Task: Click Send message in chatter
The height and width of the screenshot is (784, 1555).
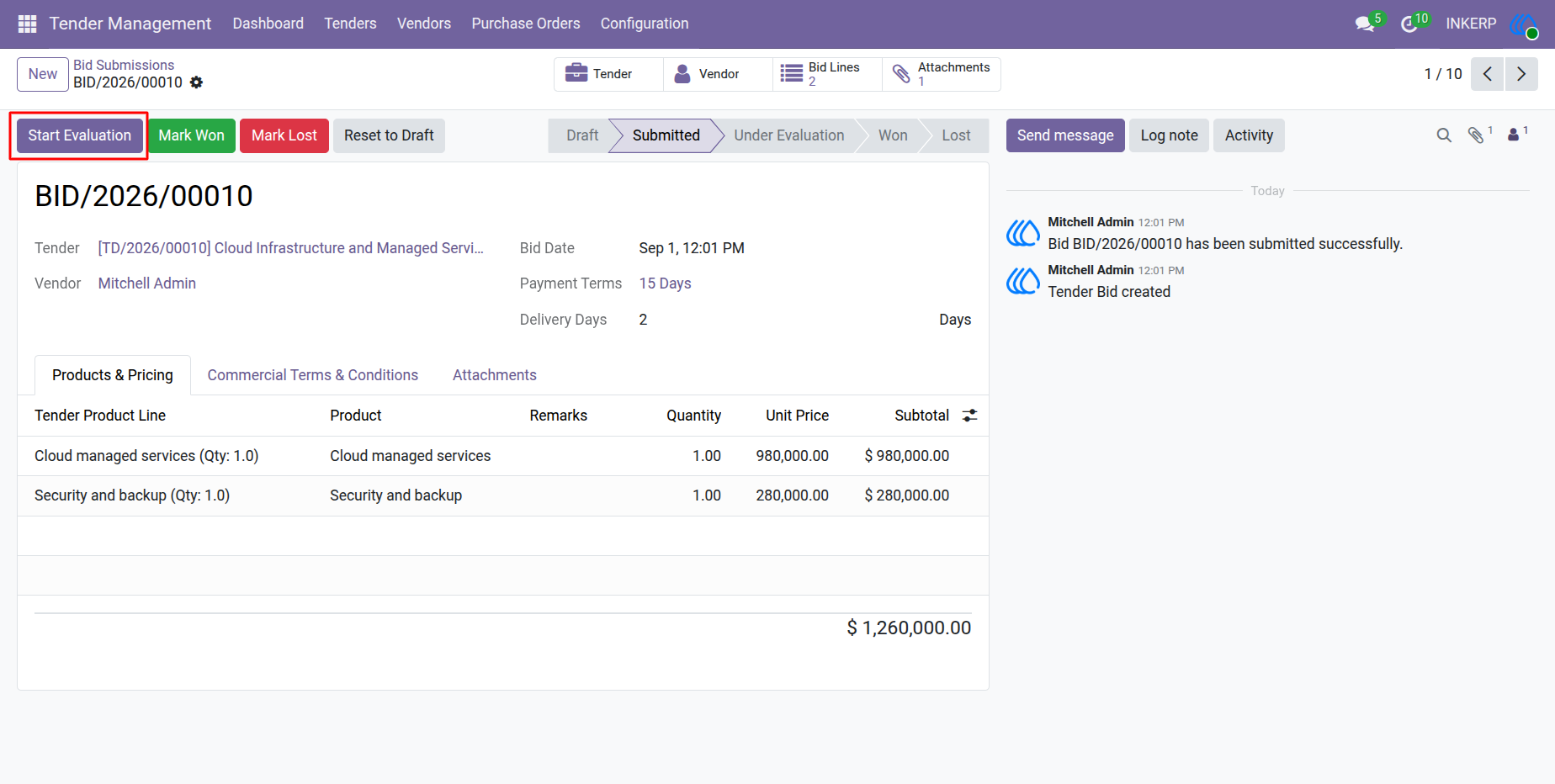Action: [1065, 135]
